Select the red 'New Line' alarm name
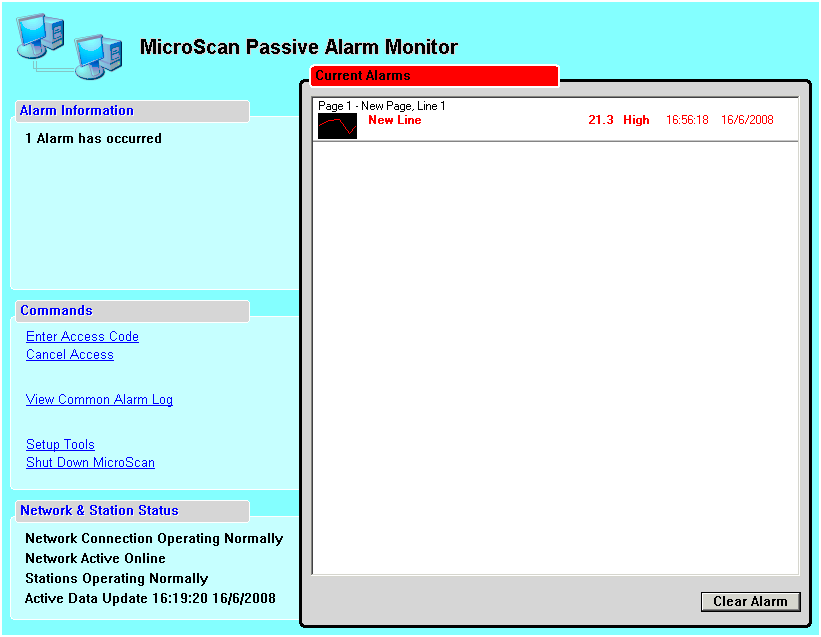Viewport: 821px width, 637px height. [x=395, y=120]
